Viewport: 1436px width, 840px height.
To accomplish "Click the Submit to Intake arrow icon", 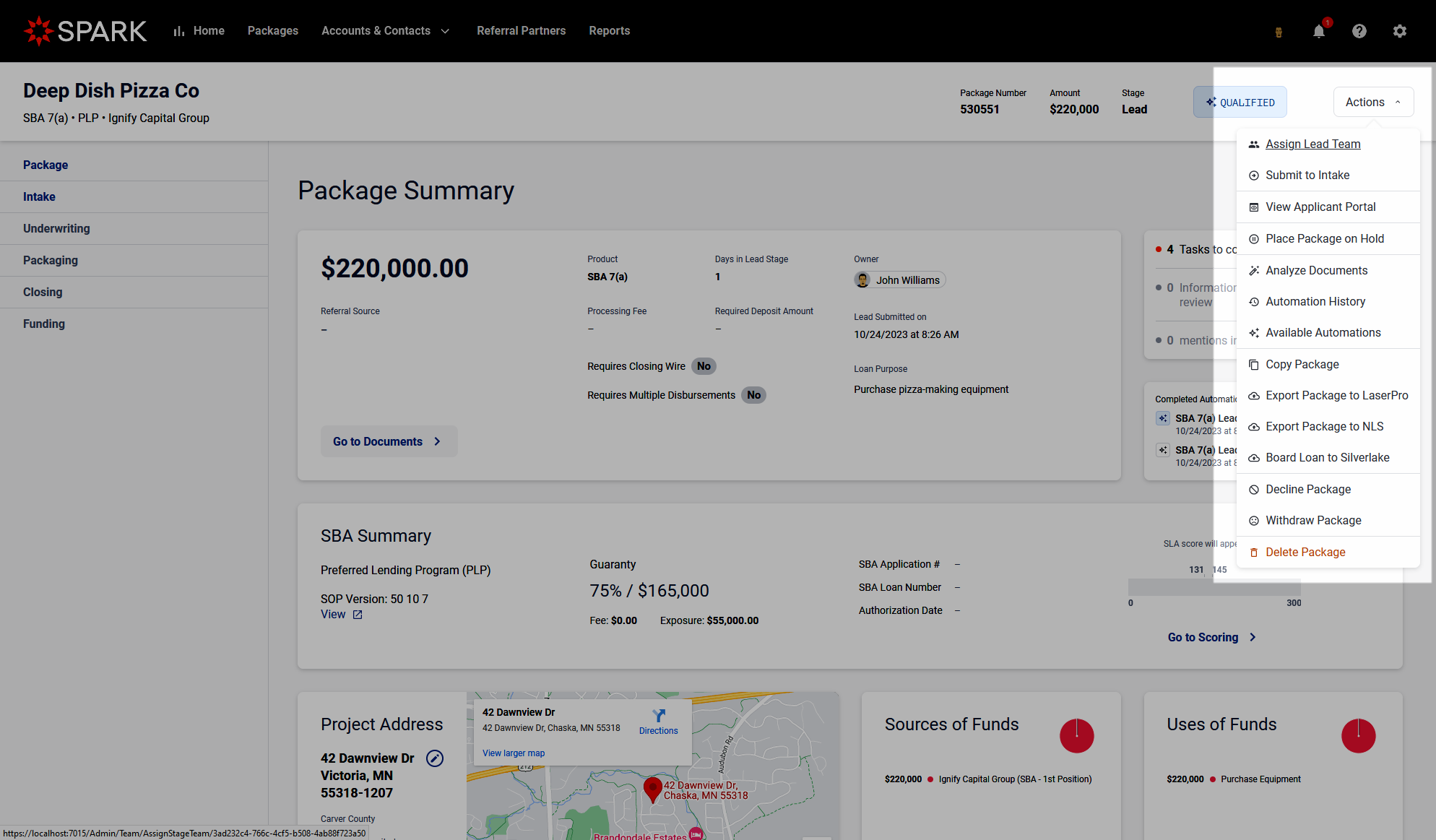I will pyautogui.click(x=1254, y=176).
